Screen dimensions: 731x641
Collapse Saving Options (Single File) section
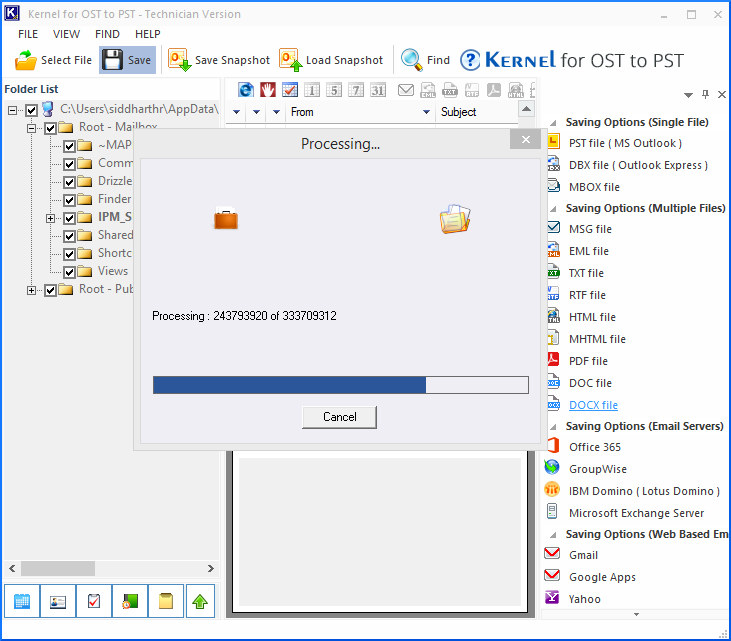(x=553, y=123)
